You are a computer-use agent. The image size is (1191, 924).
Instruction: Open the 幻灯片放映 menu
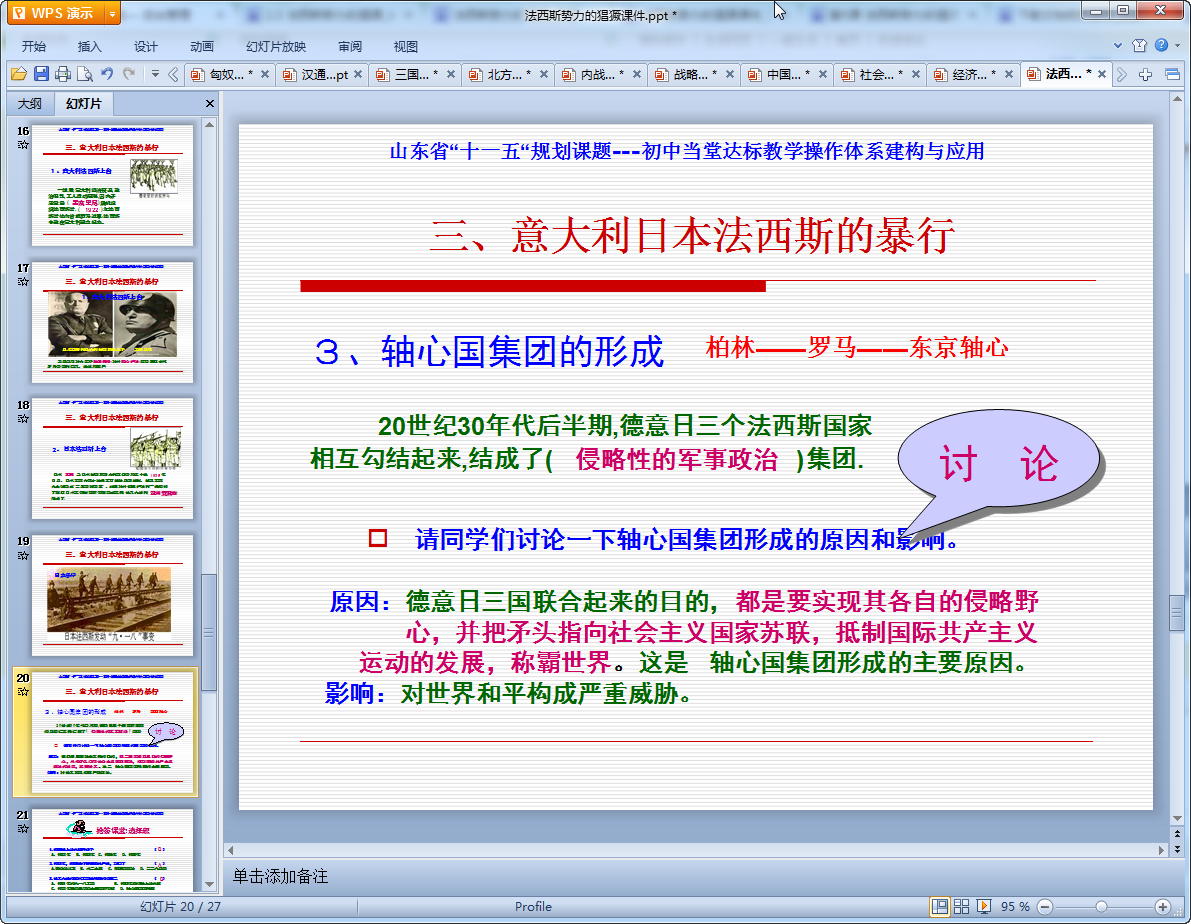276,46
